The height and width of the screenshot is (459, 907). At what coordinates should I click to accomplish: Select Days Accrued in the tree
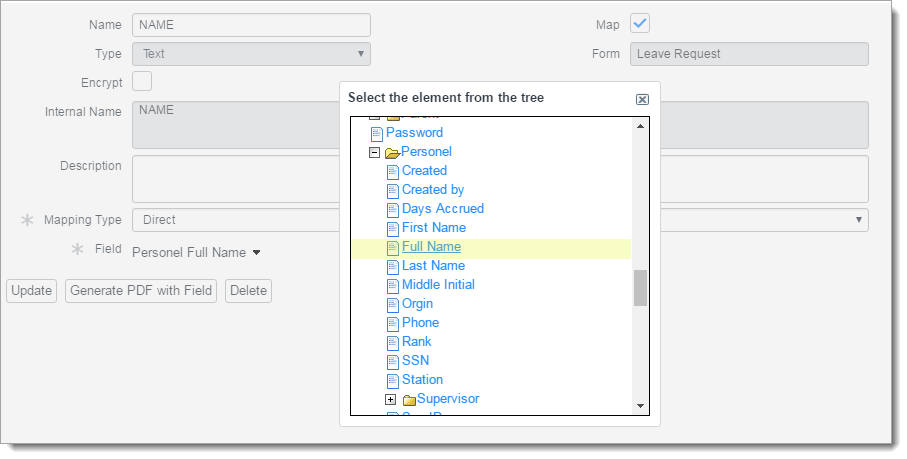click(x=443, y=209)
